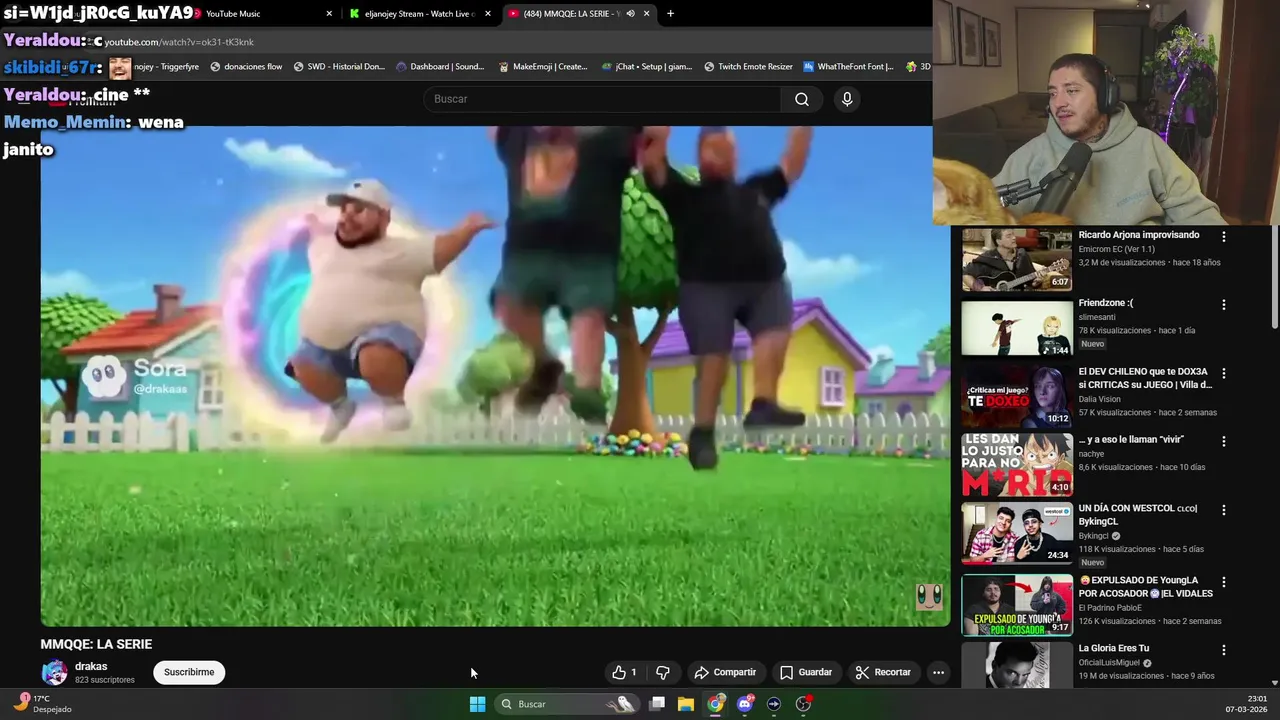Click the Chrome icon in the taskbar
The height and width of the screenshot is (720, 1280).
(x=715, y=704)
